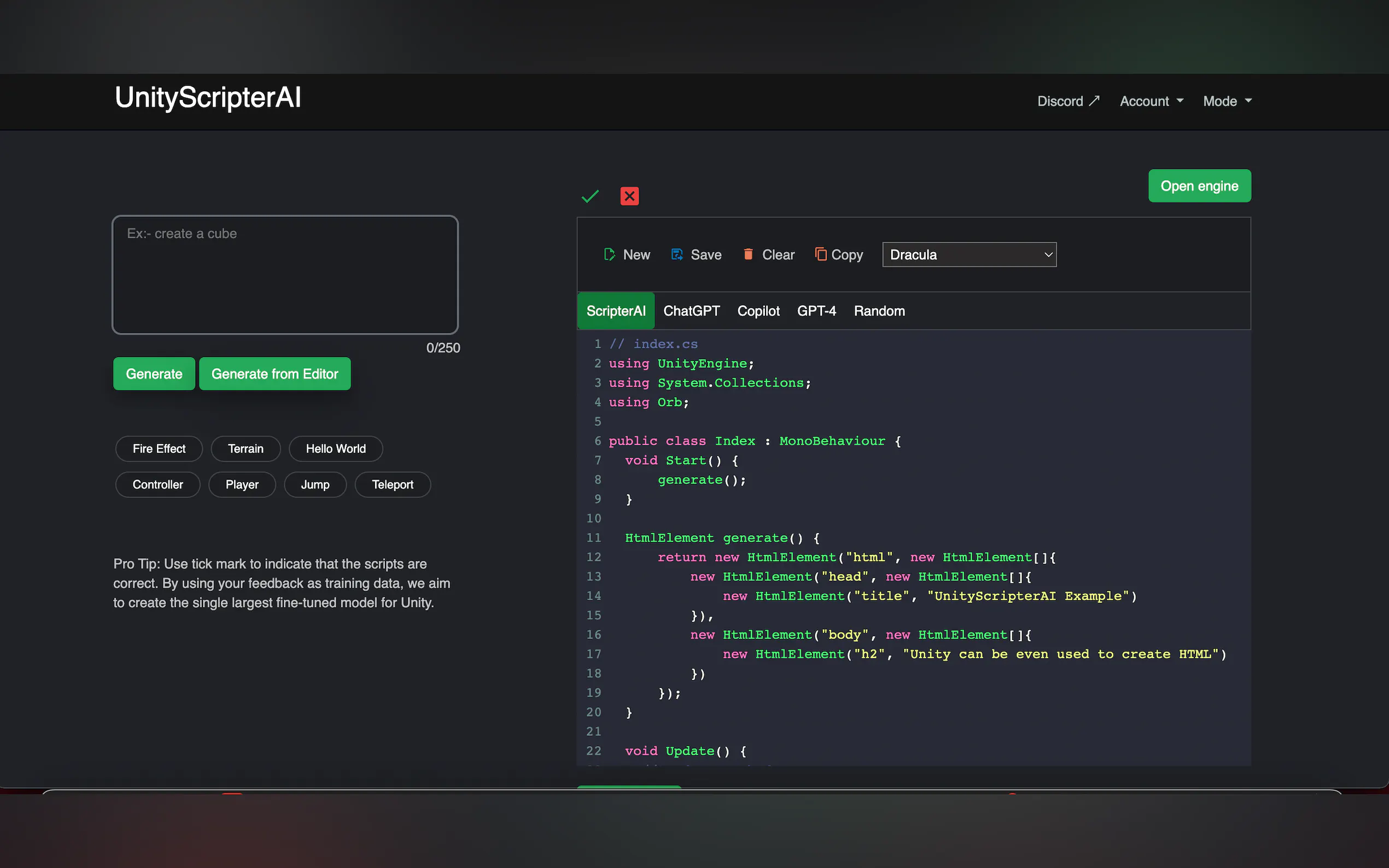The width and height of the screenshot is (1389, 868).
Task: Open the Dracula theme dropdown
Action: tap(968, 254)
